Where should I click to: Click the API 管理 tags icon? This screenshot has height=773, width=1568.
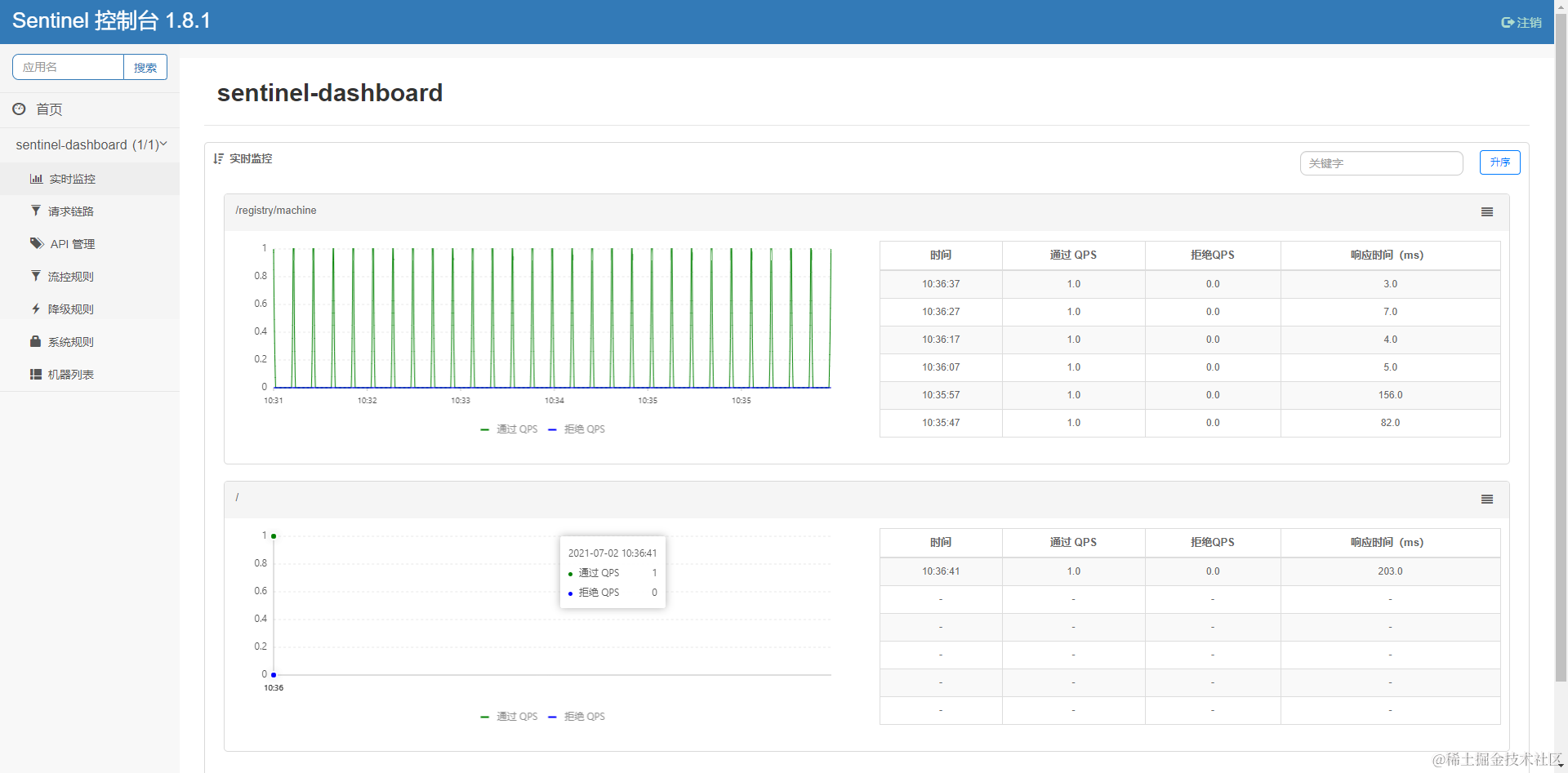coord(37,243)
